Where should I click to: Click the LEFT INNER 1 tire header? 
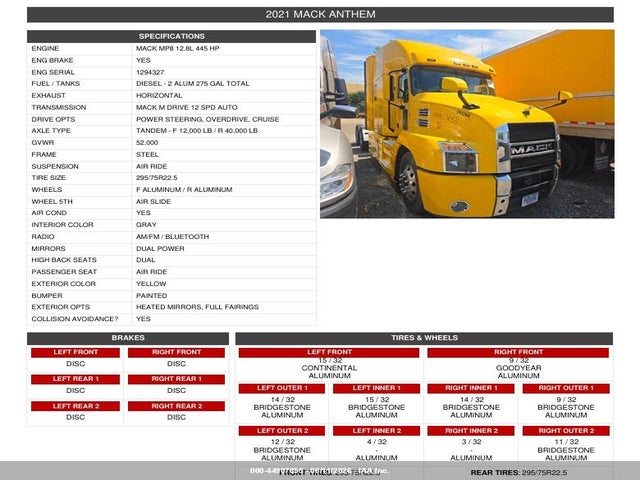[376, 388]
